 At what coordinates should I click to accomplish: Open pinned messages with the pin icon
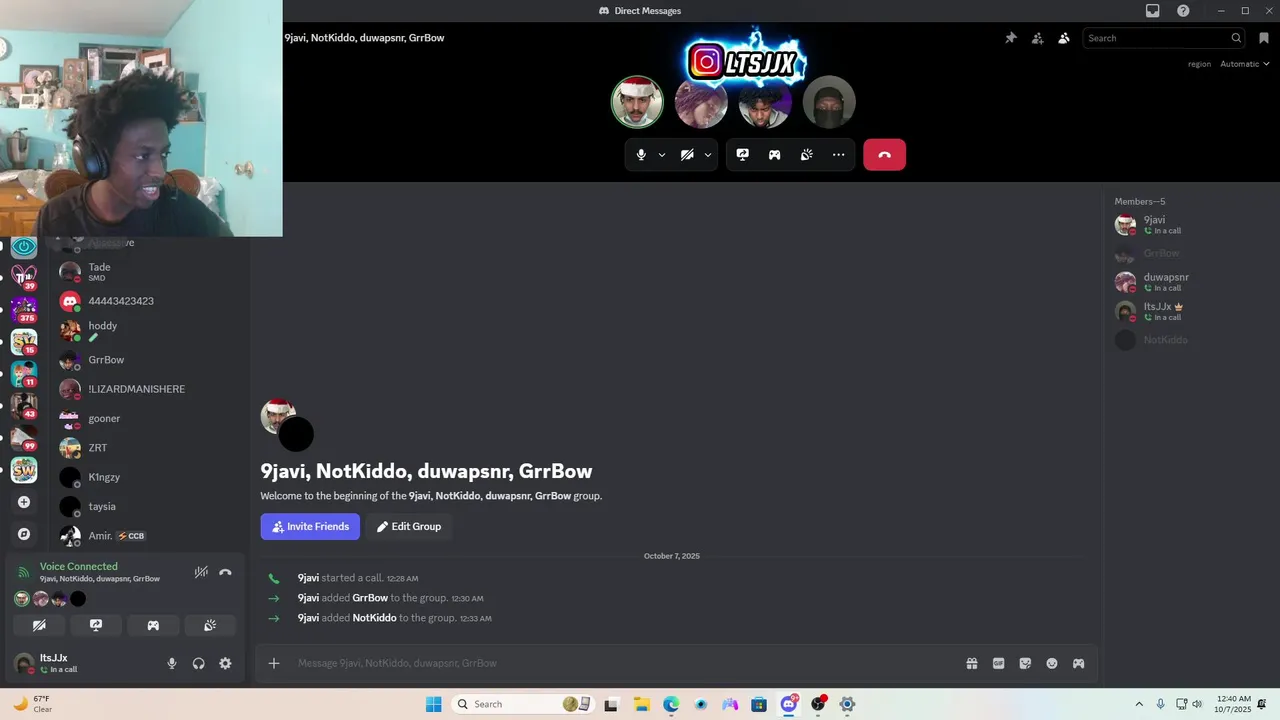[1011, 38]
